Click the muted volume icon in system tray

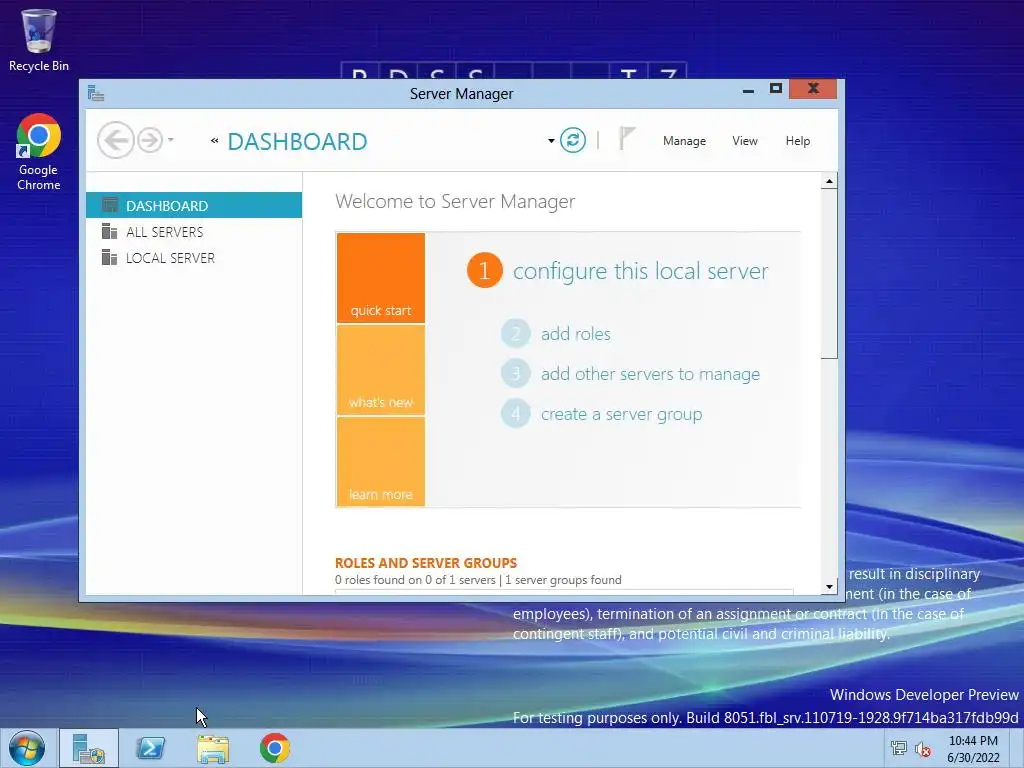(923, 749)
